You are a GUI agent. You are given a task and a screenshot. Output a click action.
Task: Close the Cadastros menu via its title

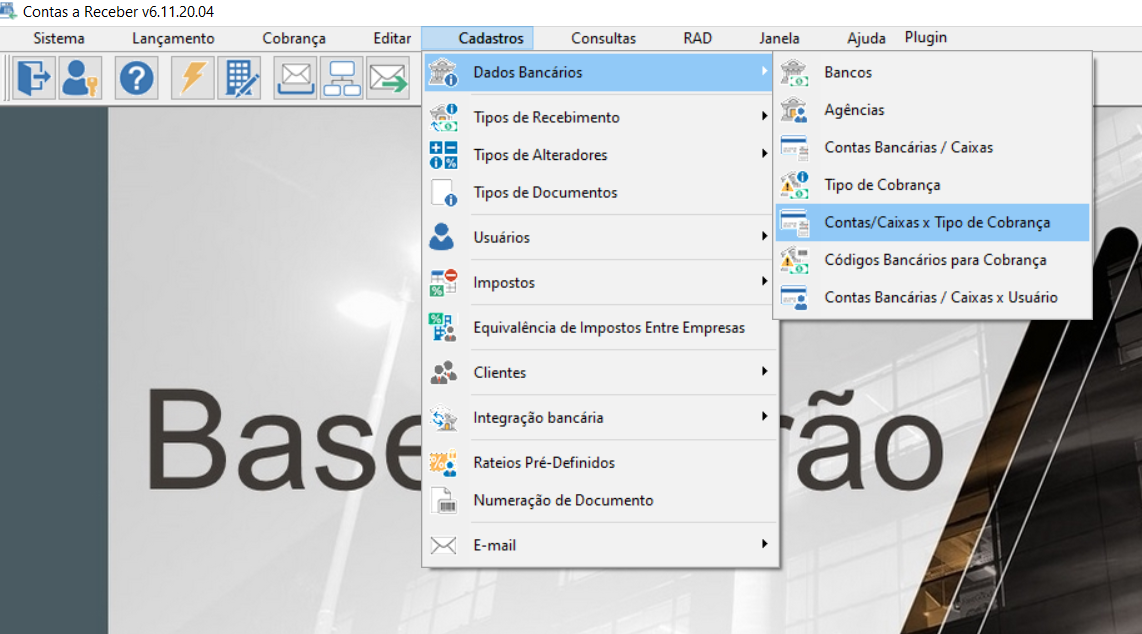tap(491, 39)
